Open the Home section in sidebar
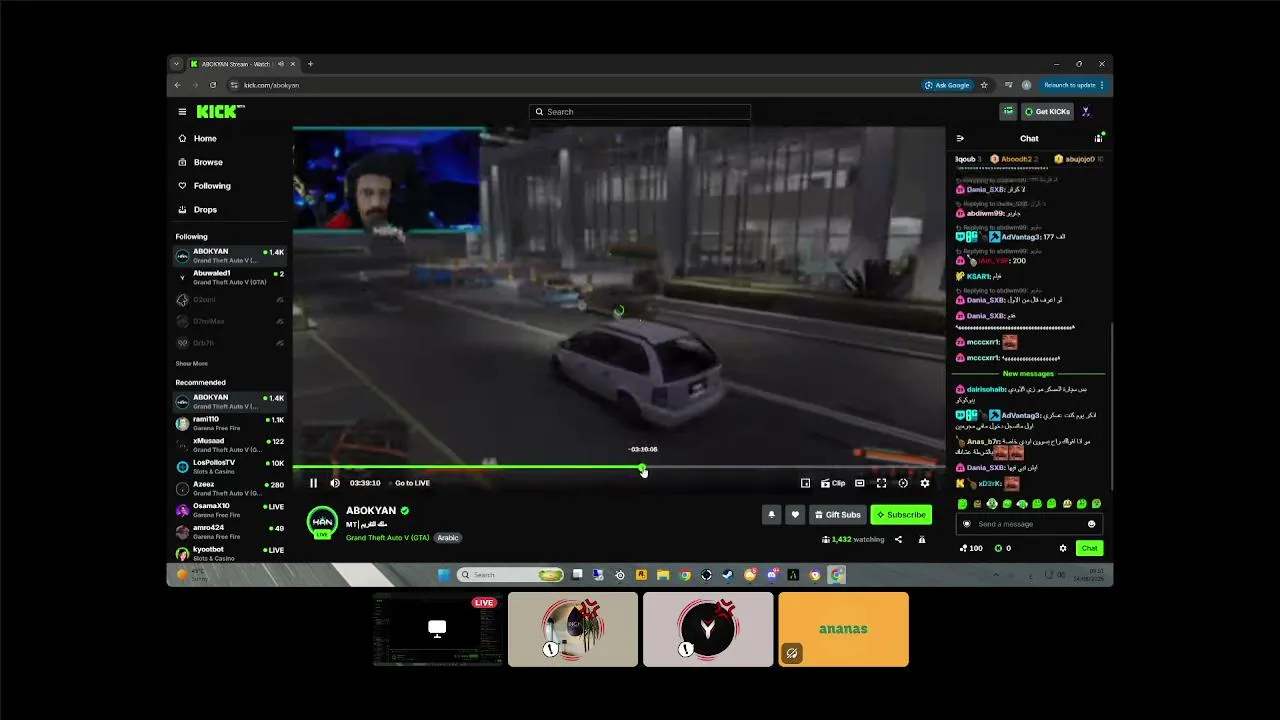This screenshot has width=1280, height=720. [x=205, y=139]
